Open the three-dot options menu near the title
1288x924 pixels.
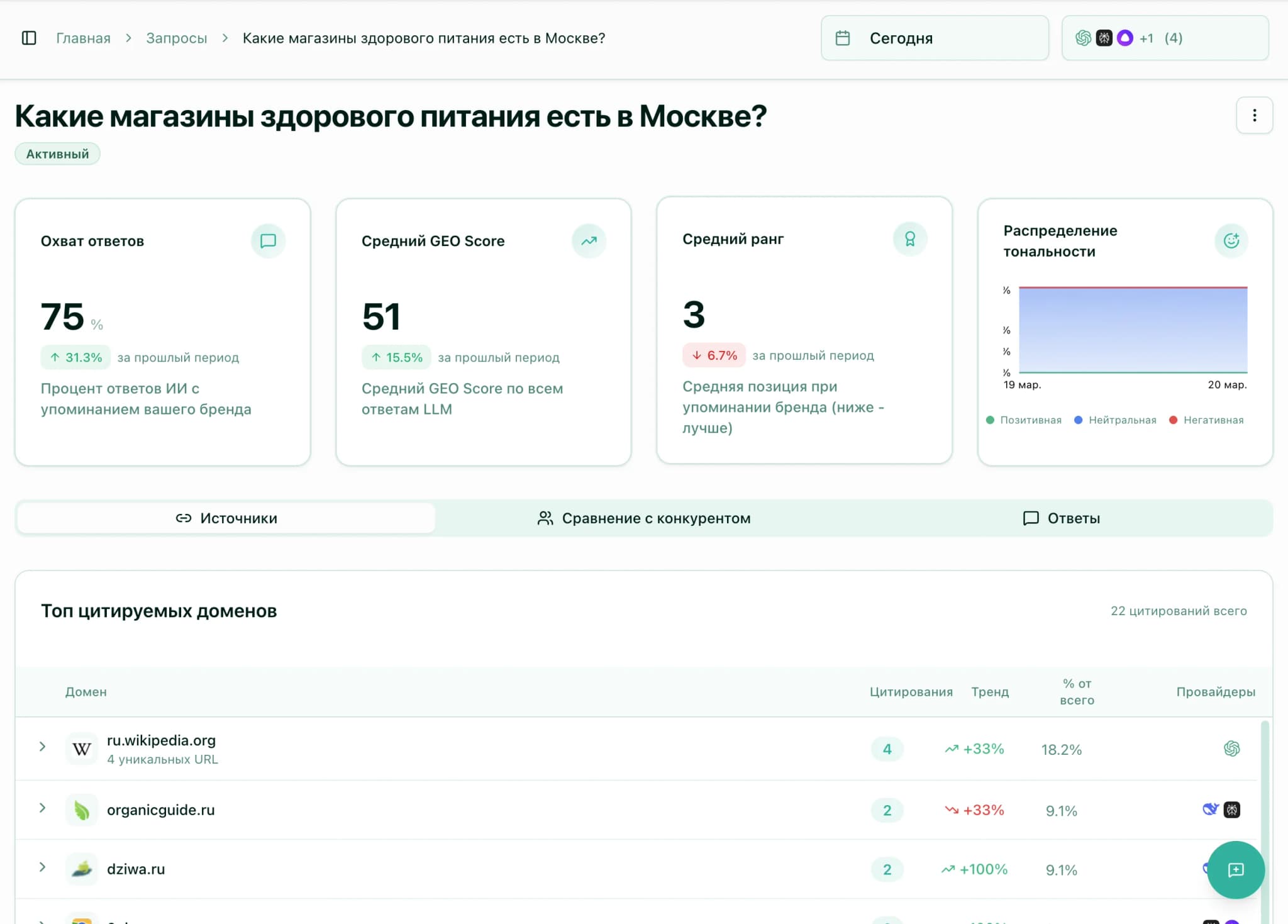click(x=1255, y=116)
